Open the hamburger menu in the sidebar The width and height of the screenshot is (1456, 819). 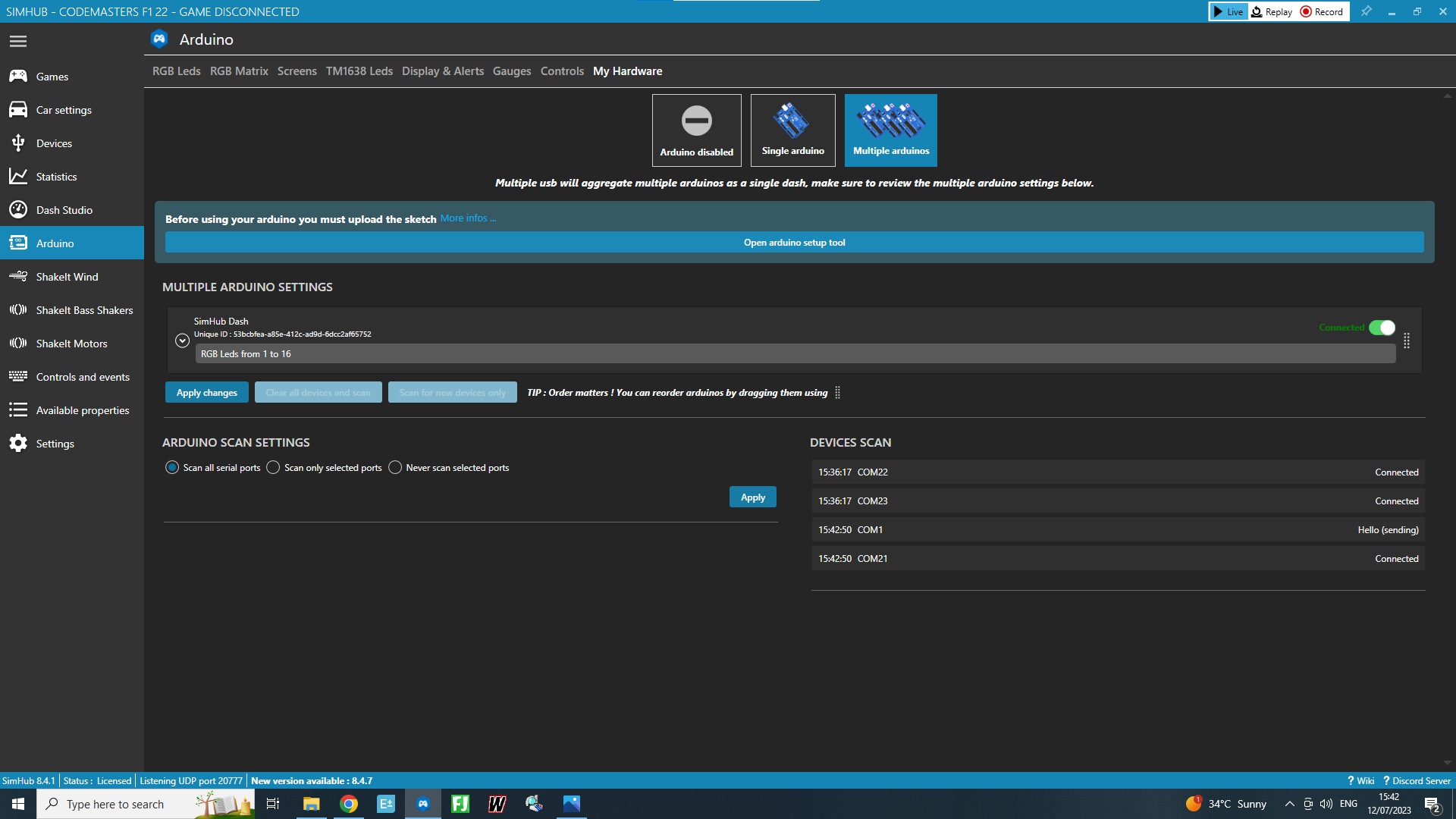pyautogui.click(x=18, y=41)
